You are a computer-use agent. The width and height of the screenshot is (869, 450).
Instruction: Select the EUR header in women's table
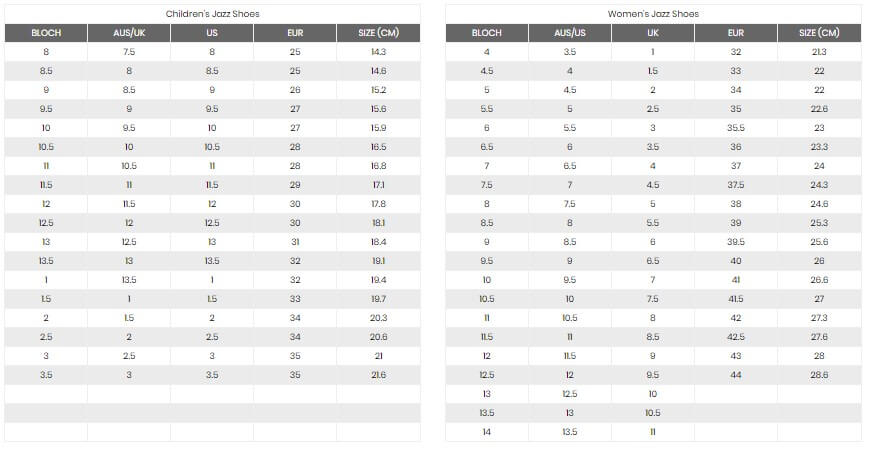coord(736,33)
